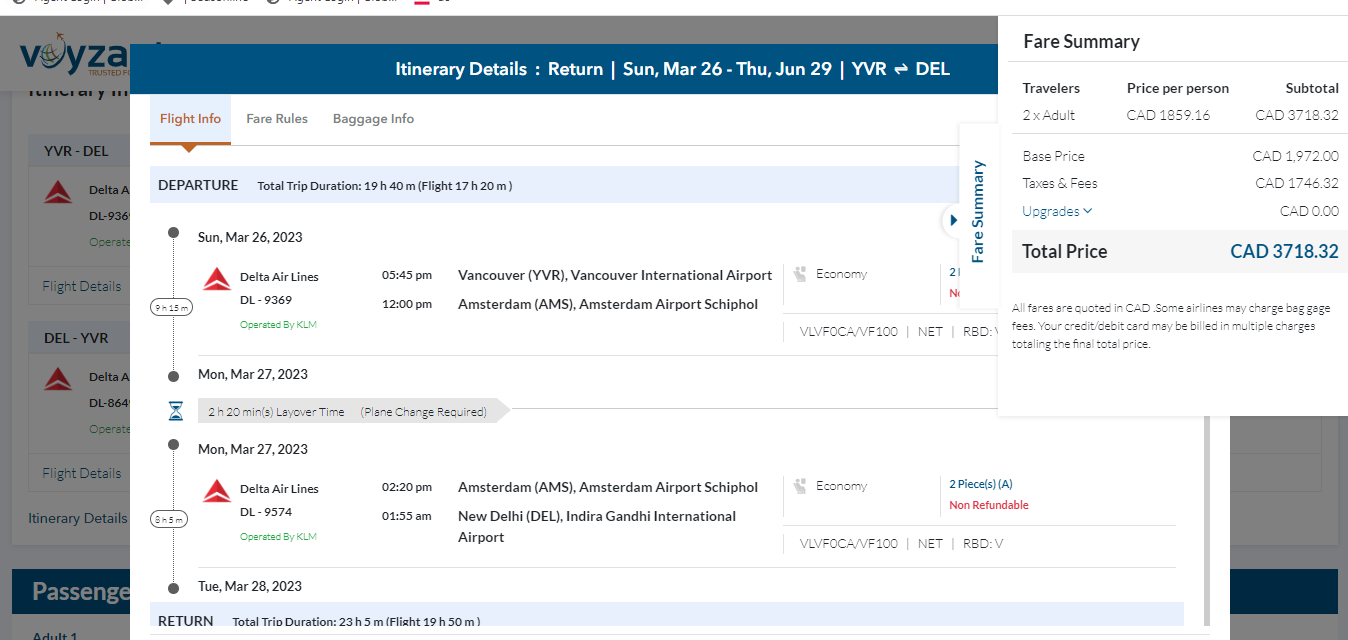The height and width of the screenshot is (640, 1348).
Task: Click the Itinerary Details link on the left
Action: click(x=77, y=518)
